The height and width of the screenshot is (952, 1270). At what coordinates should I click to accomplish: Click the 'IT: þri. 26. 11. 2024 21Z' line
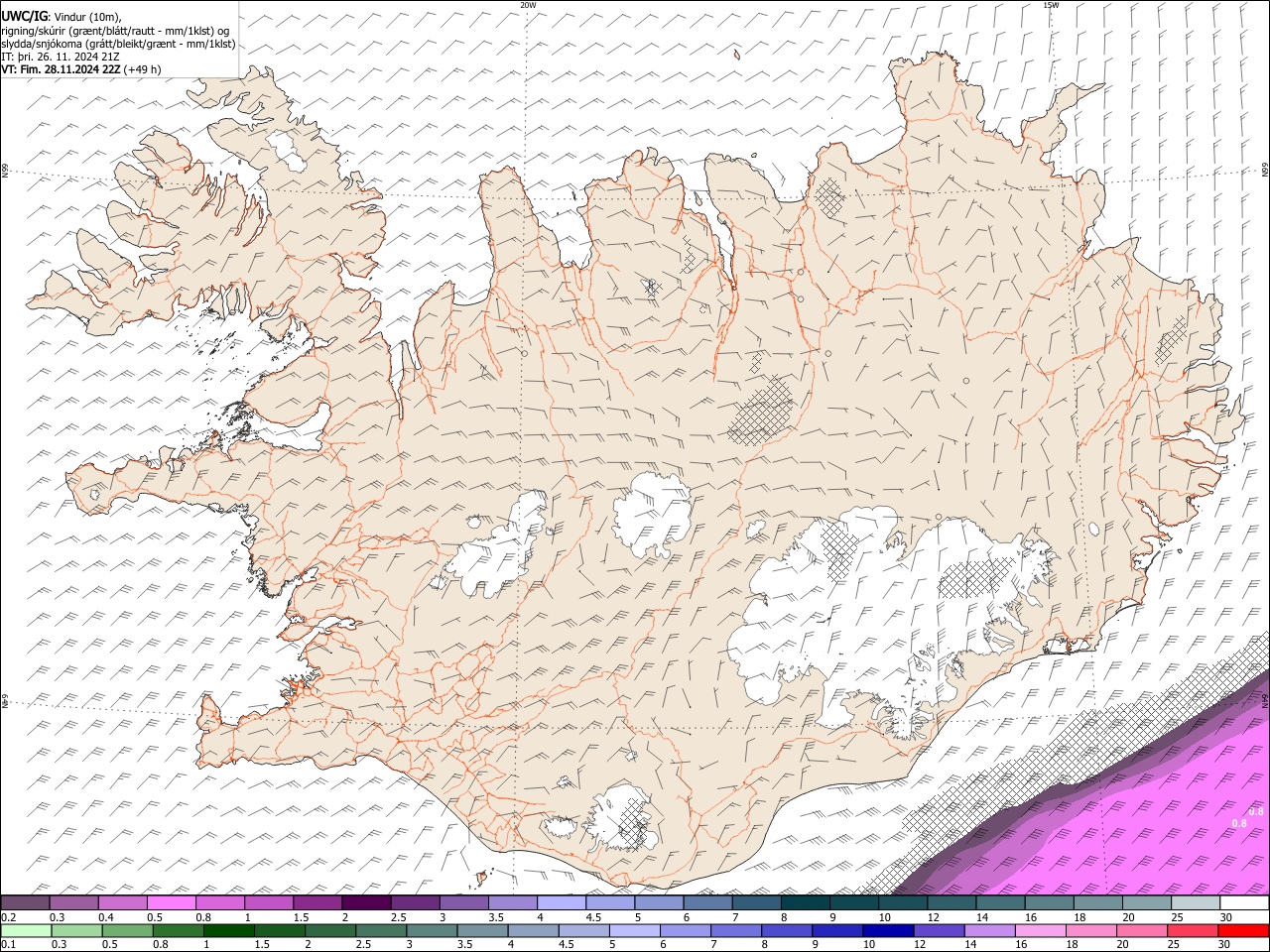click(61, 57)
